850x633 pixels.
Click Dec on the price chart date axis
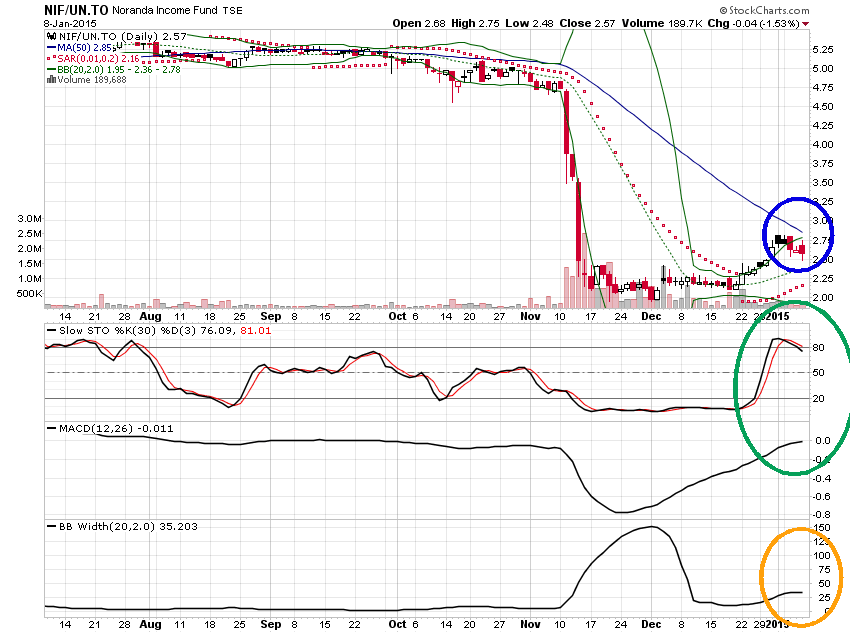(x=651, y=316)
